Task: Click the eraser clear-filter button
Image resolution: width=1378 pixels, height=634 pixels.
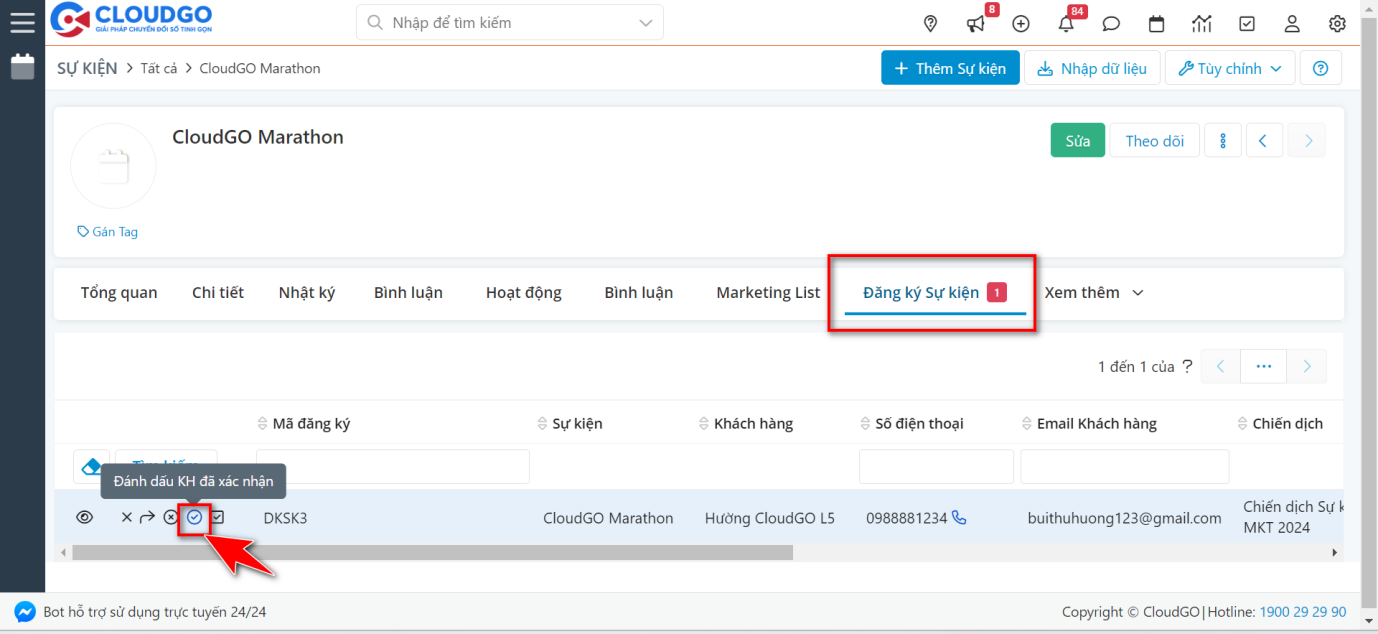Action: 91,466
